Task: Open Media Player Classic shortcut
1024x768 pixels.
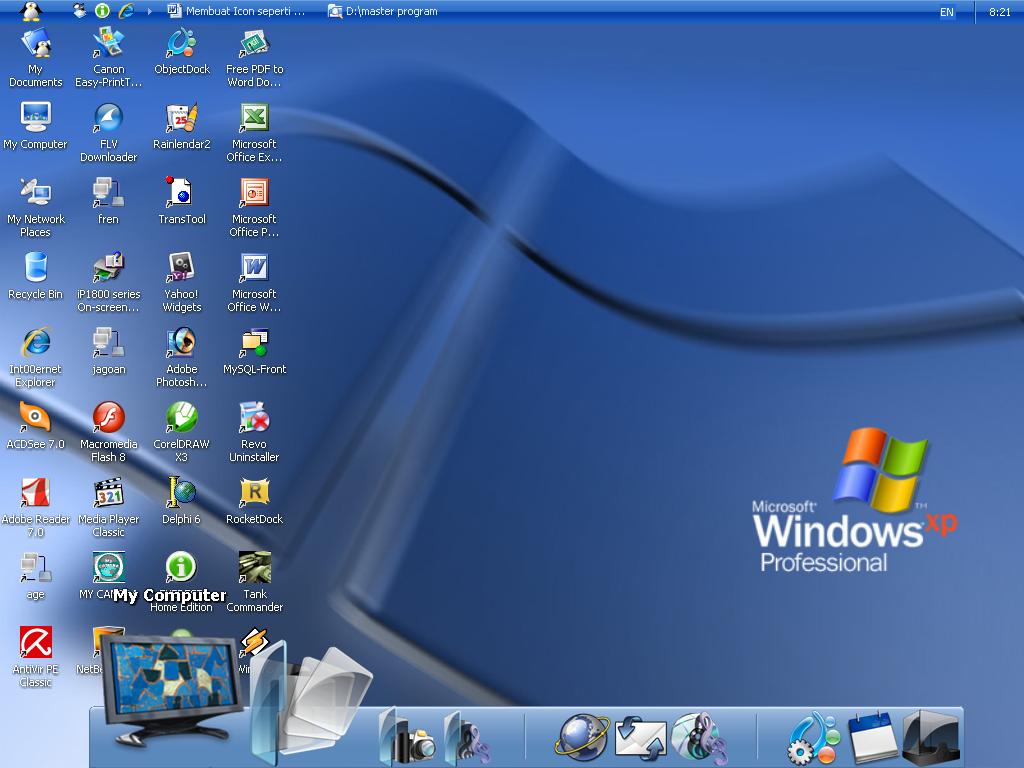Action: (108, 507)
